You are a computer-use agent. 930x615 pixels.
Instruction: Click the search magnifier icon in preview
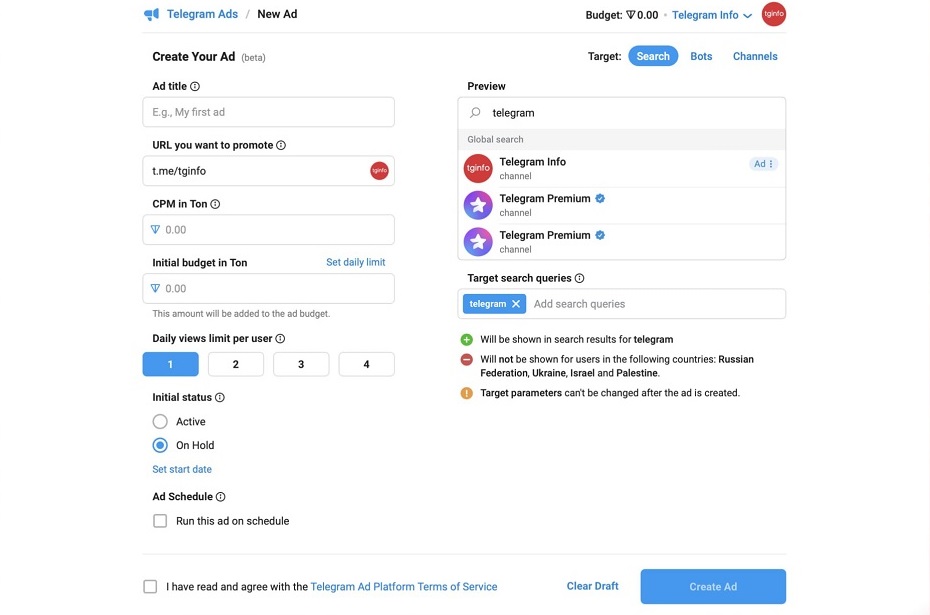coord(475,112)
